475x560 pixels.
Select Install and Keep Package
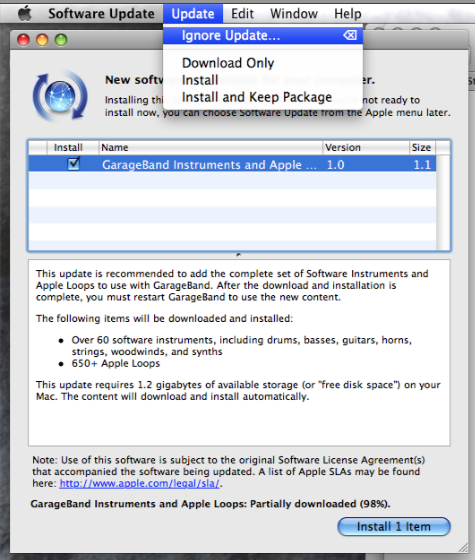tap(263, 97)
